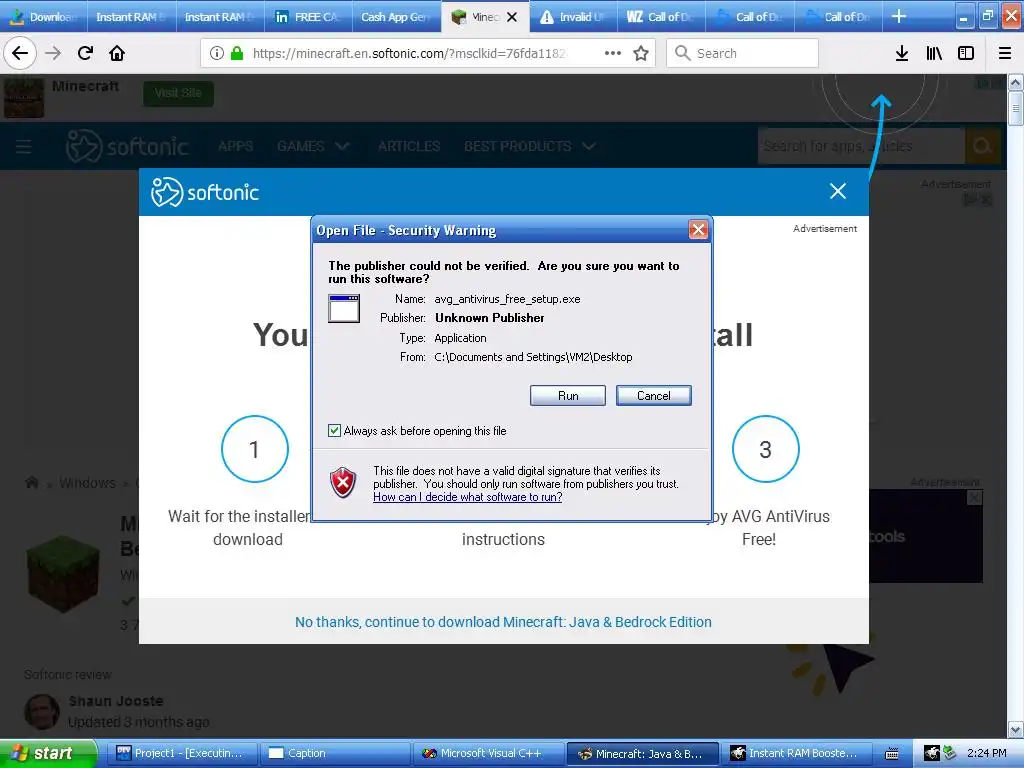Switch to Microsoft Visual C++ taskbar item
1024x768 pixels.
coord(487,754)
